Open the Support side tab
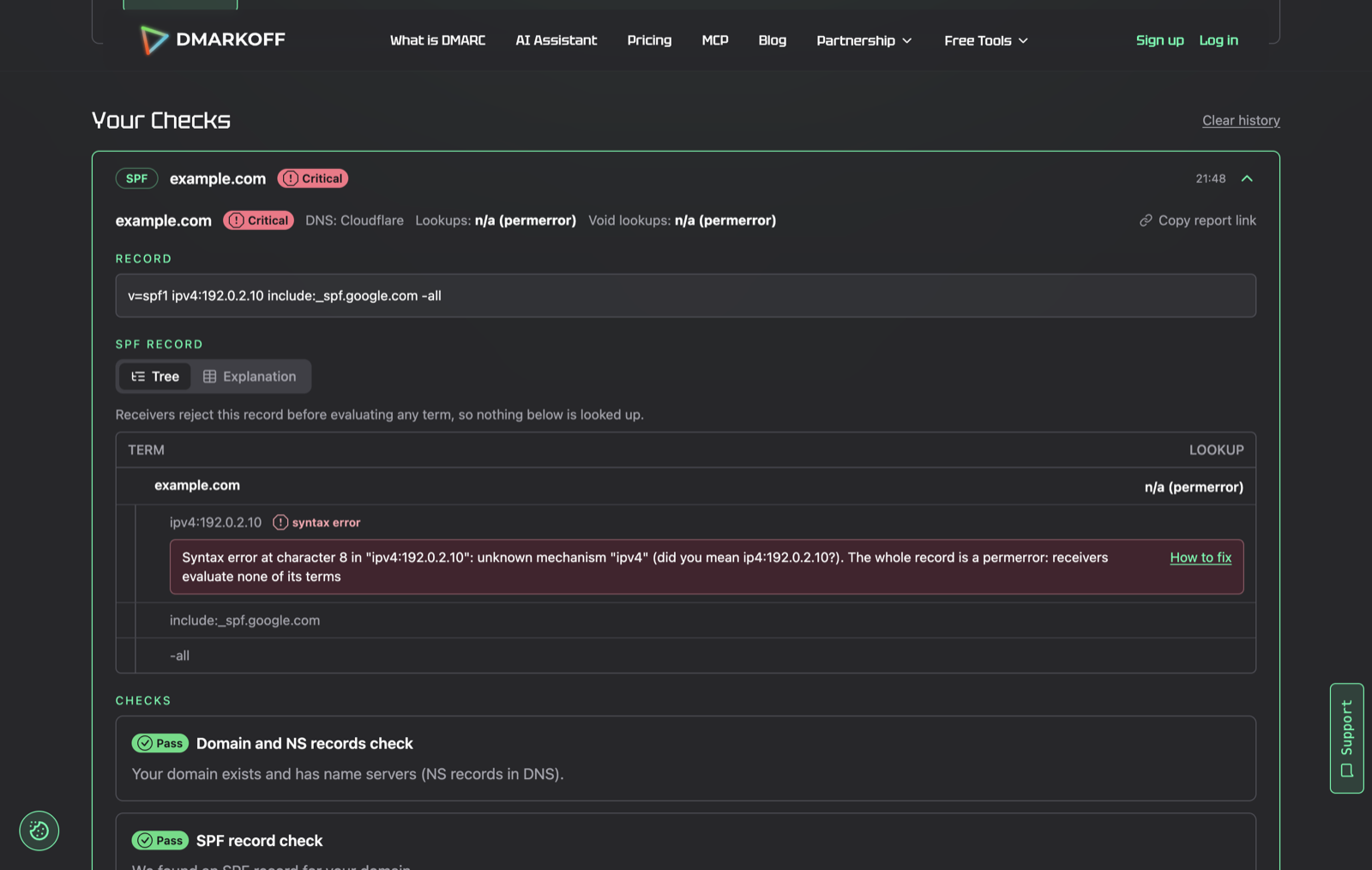Screen dimensions: 1372x870 1347,738
